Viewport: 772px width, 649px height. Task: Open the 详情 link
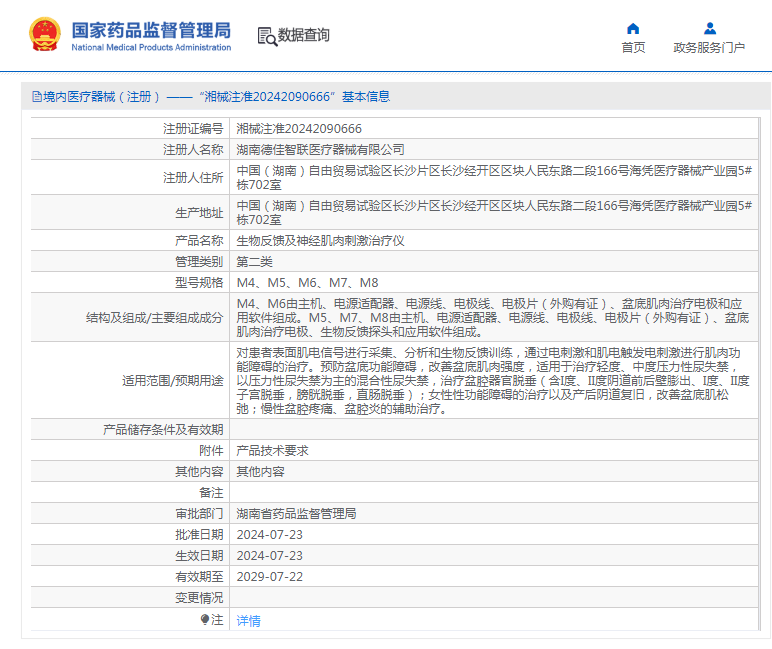248,620
